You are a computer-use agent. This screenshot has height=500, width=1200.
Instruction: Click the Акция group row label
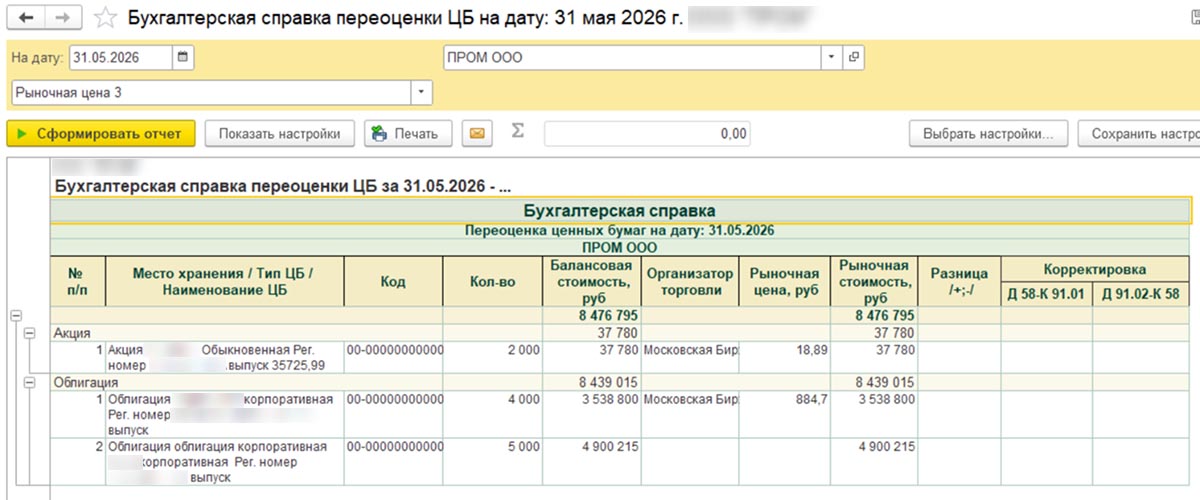click(72, 333)
